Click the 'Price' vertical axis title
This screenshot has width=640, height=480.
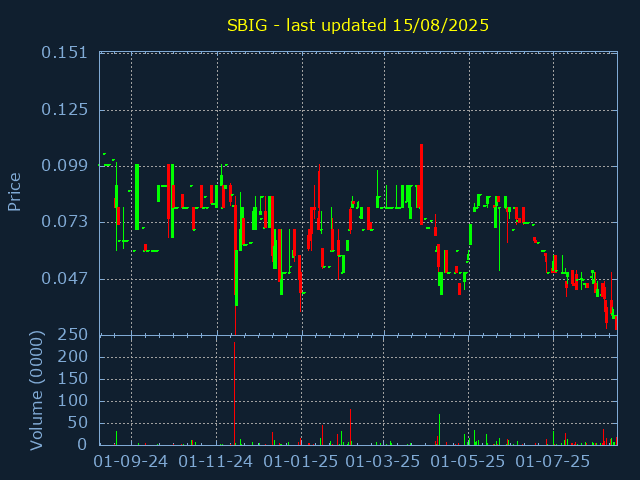[x=14, y=192]
